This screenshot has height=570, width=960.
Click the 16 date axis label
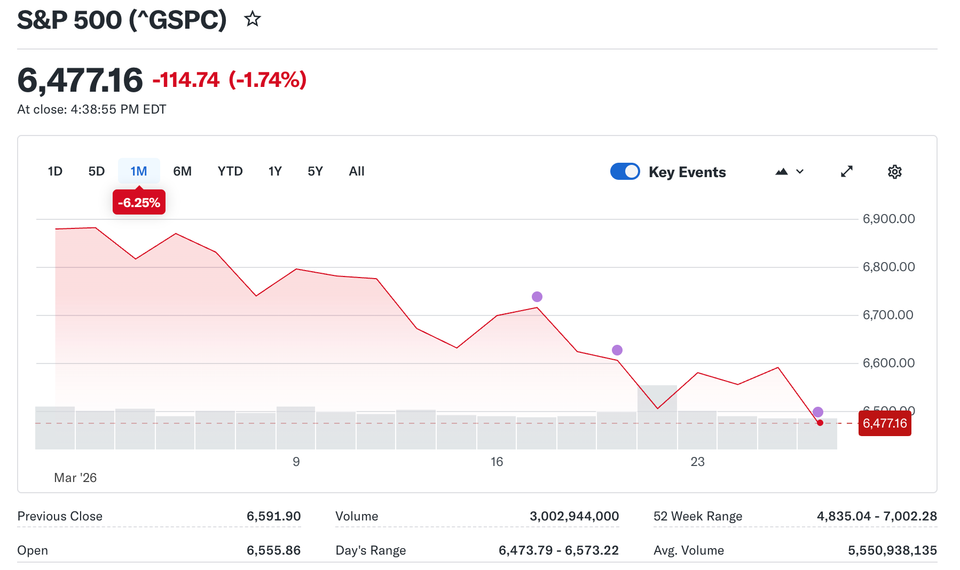[497, 462]
